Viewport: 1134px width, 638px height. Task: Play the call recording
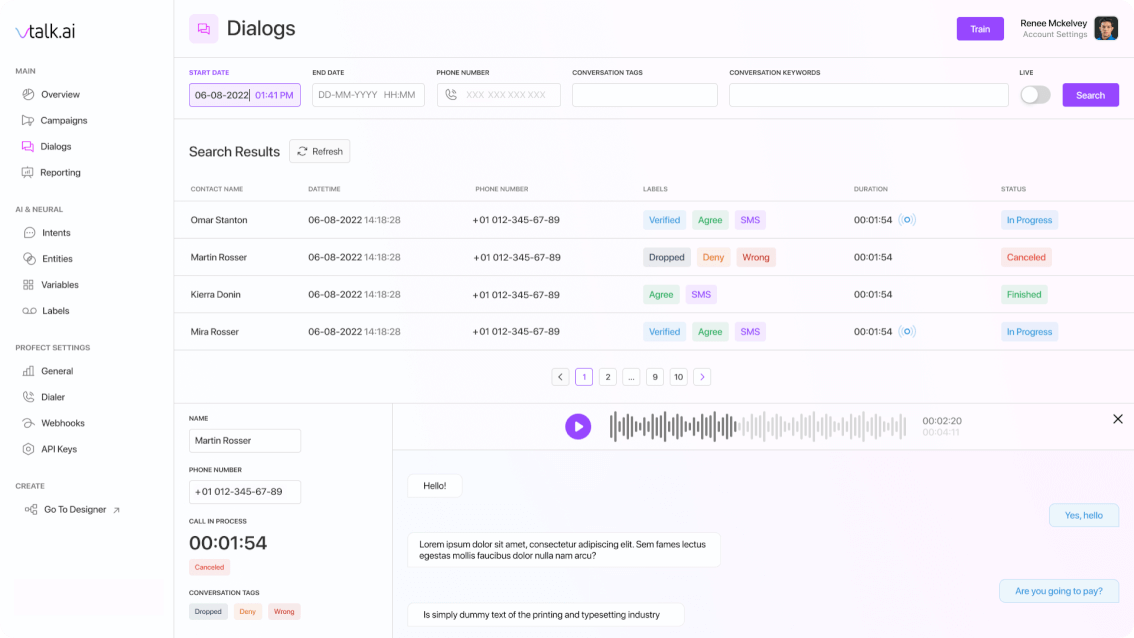(x=578, y=427)
